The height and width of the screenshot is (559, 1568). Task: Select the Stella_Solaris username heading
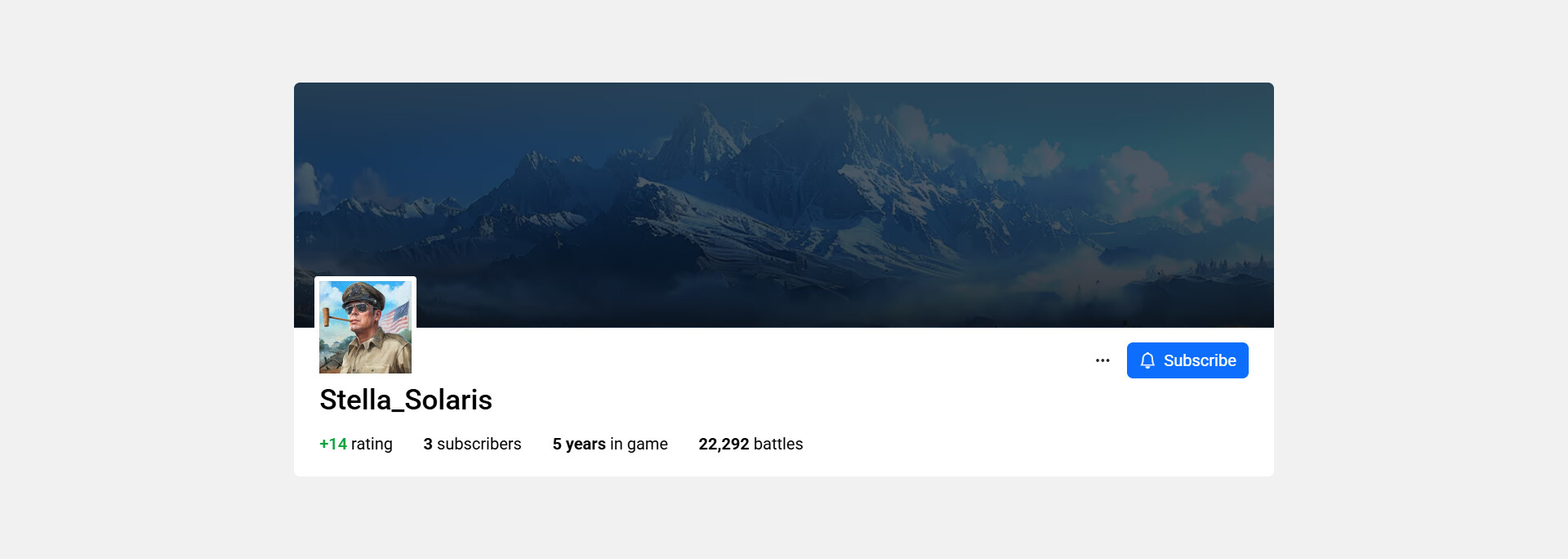tap(406, 400)
